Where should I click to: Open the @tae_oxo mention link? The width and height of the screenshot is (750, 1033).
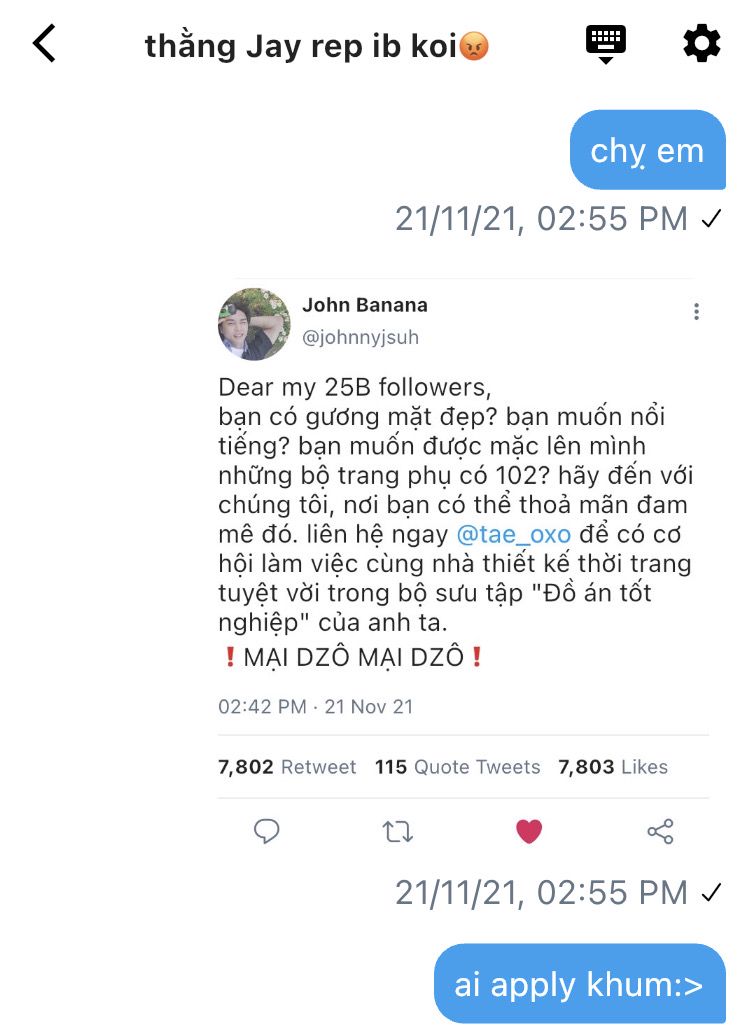pyautogui.click(x=513, y=534)
